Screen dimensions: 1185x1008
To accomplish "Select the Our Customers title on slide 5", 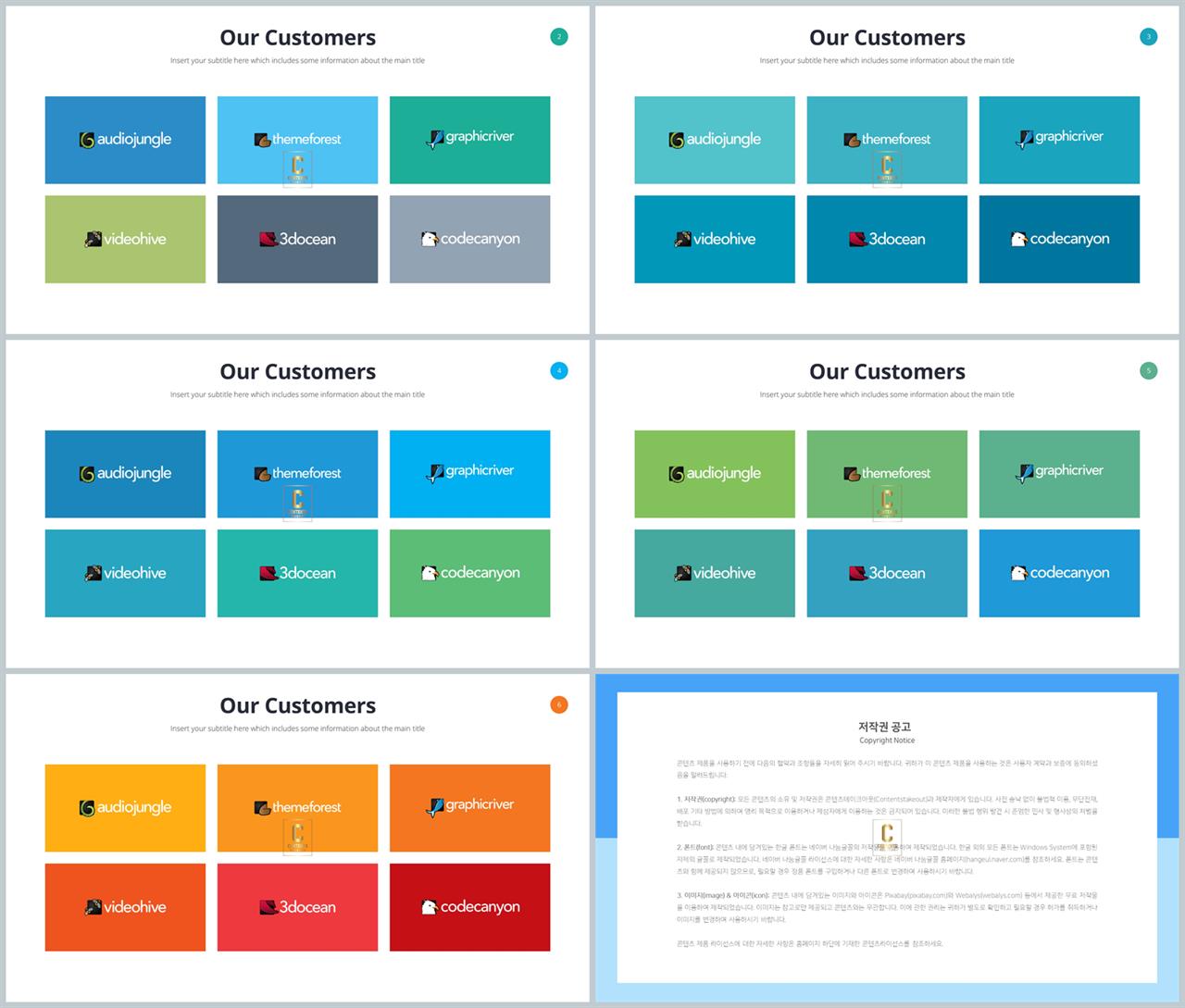I will point(887,372).
